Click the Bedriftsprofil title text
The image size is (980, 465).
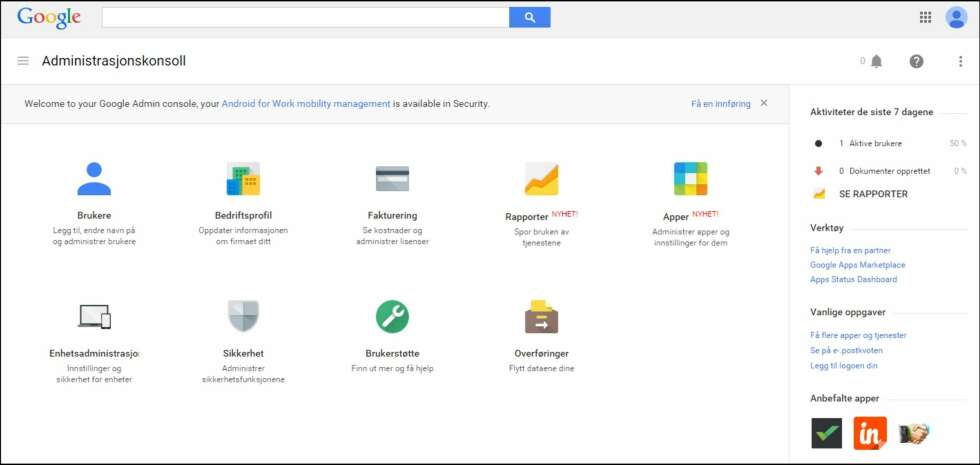(243, 215)
